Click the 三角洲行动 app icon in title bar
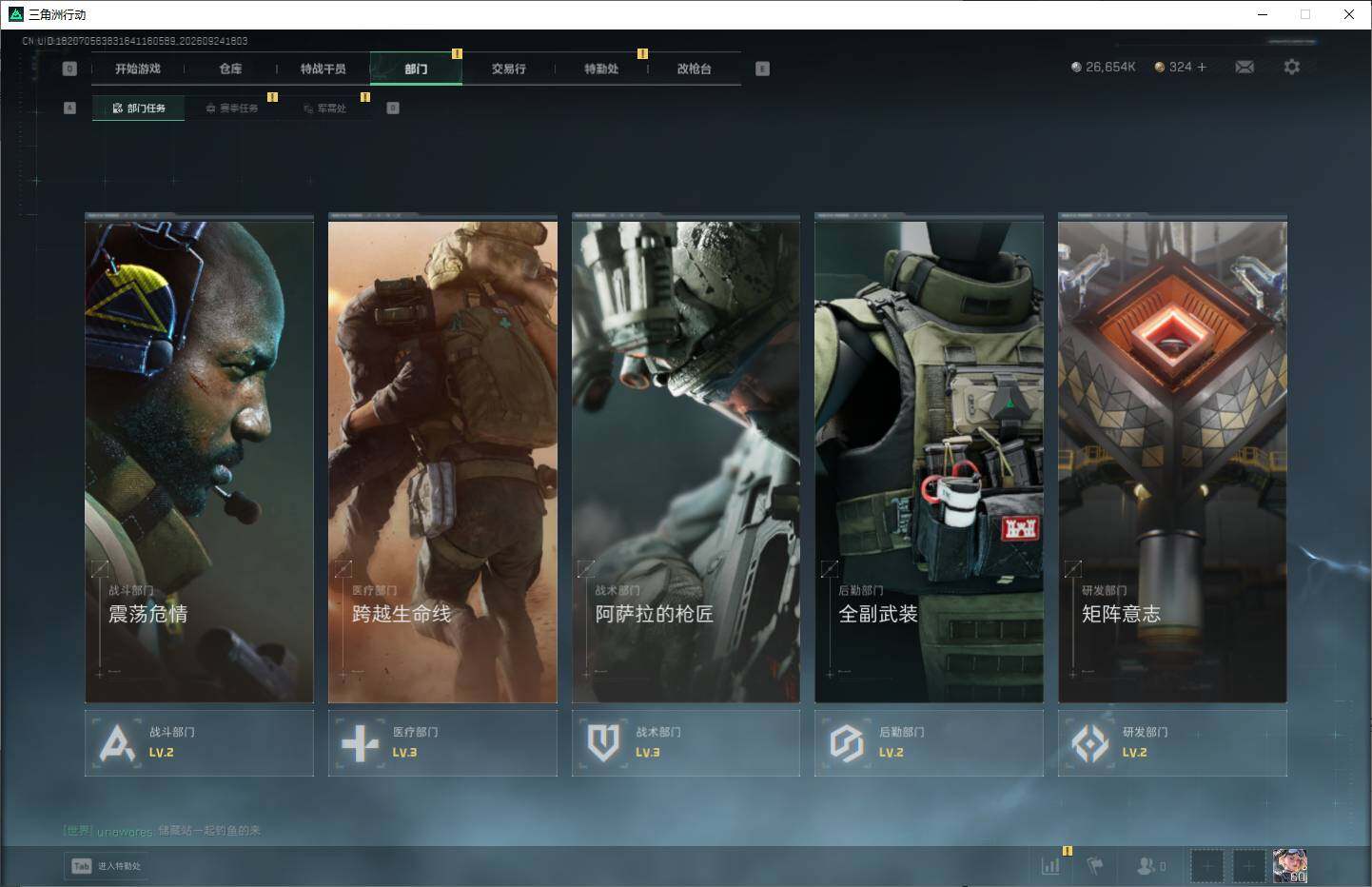 pos(15,14)
